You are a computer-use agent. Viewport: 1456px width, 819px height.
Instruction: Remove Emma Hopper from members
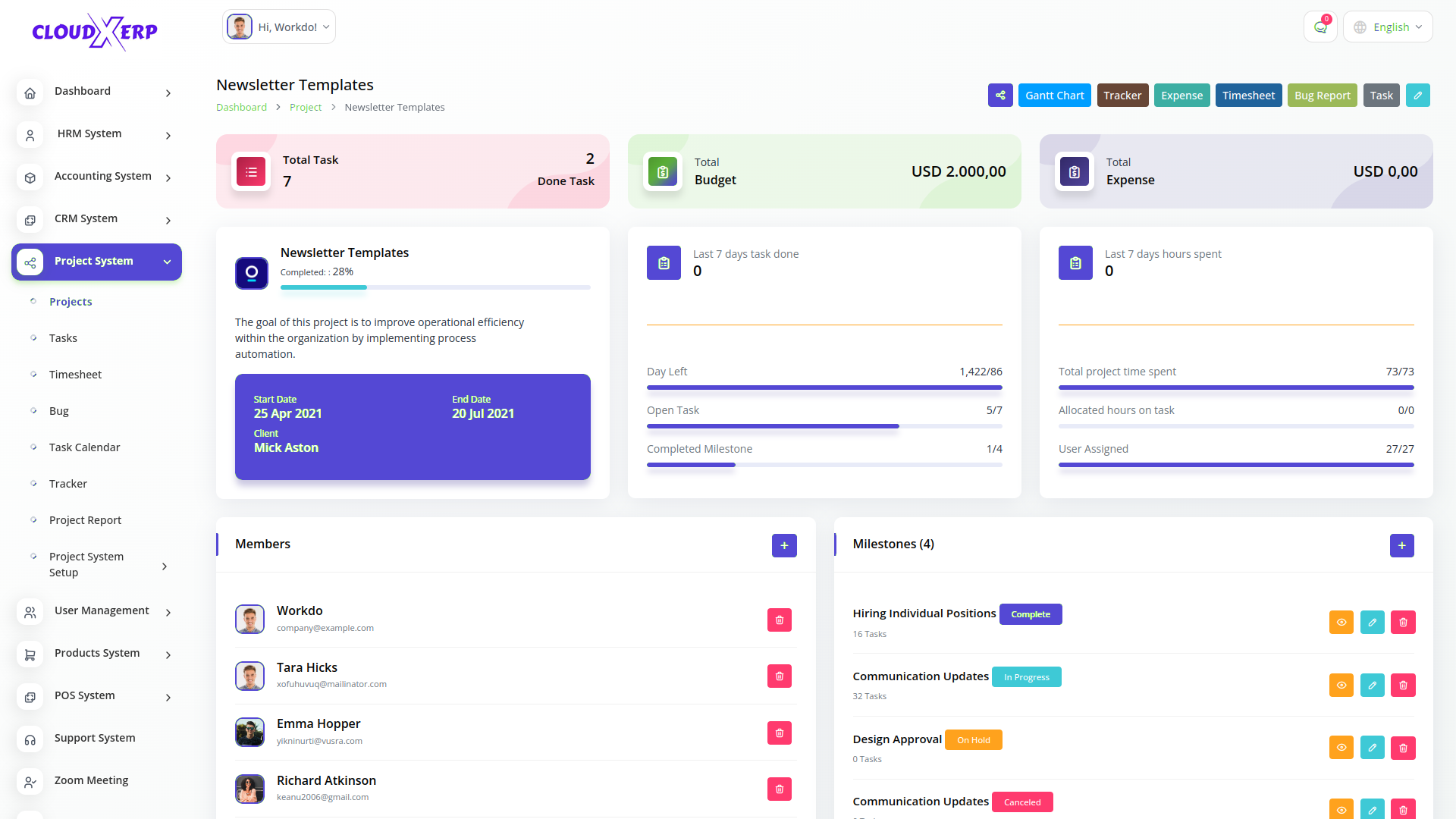coord(779,733)
